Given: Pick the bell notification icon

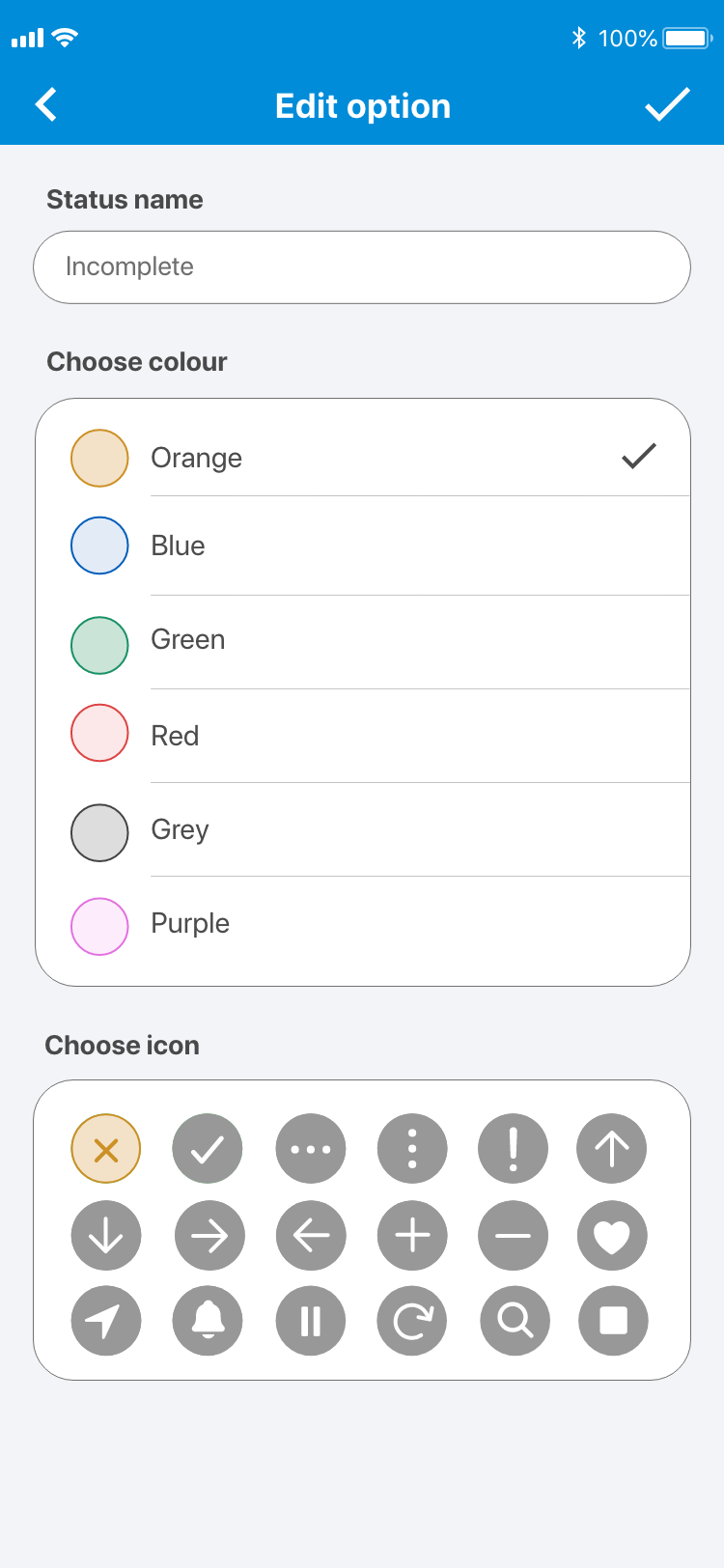Looking at the screenshot, I should point(208,1320).
